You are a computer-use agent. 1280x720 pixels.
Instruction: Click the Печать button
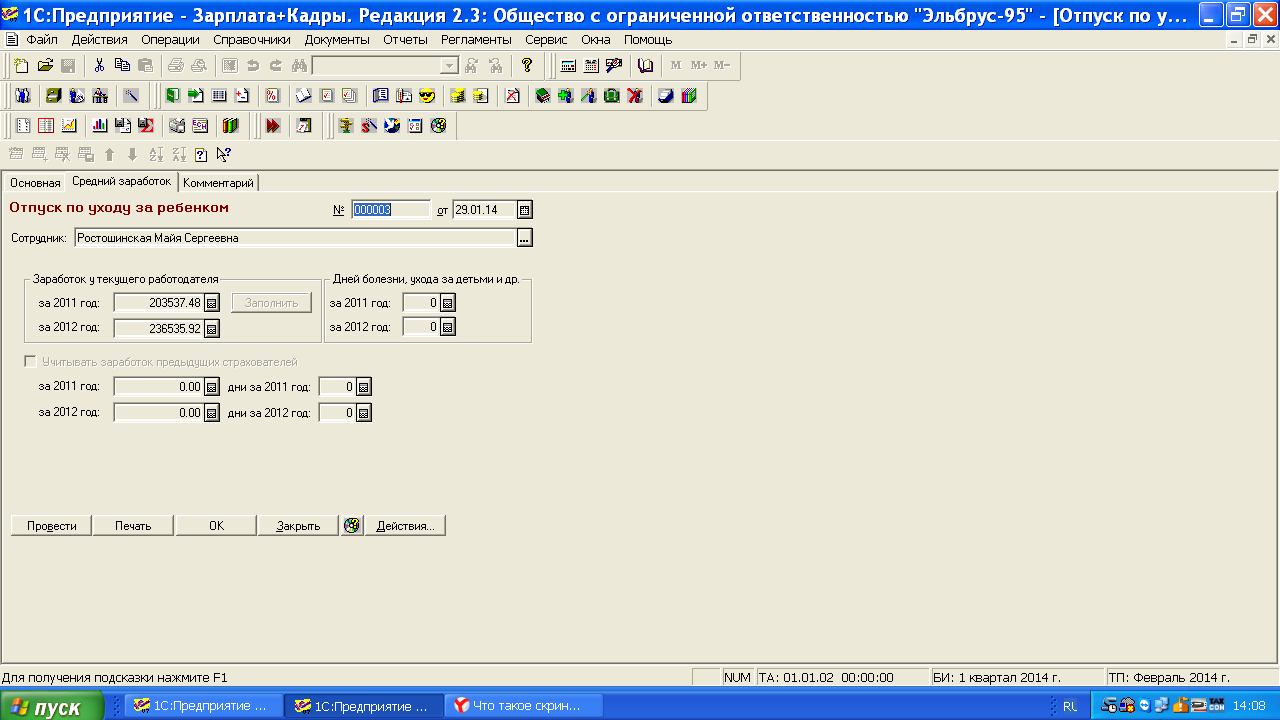click(133, 526)
